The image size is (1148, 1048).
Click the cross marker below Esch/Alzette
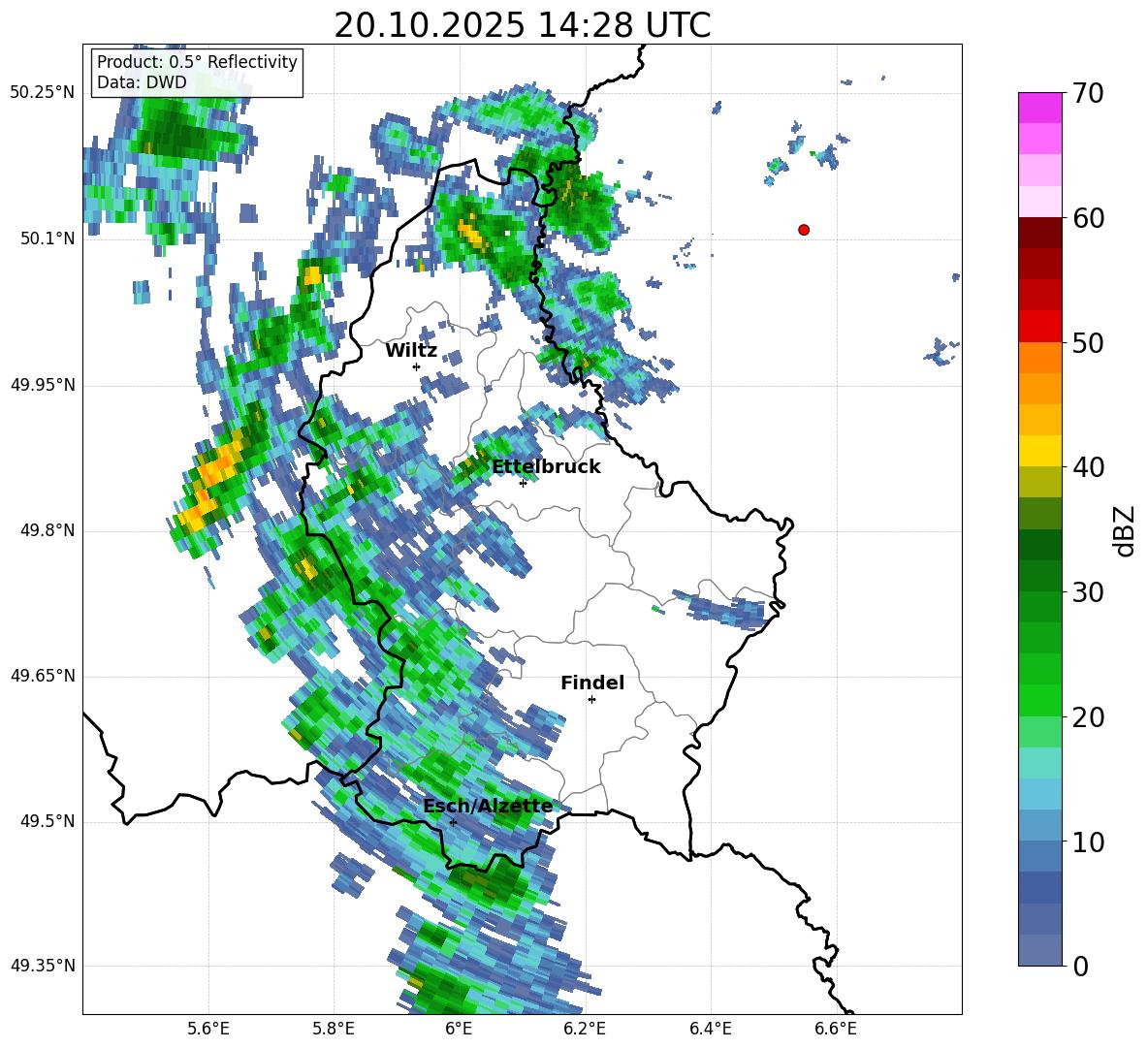pos(453,822)
